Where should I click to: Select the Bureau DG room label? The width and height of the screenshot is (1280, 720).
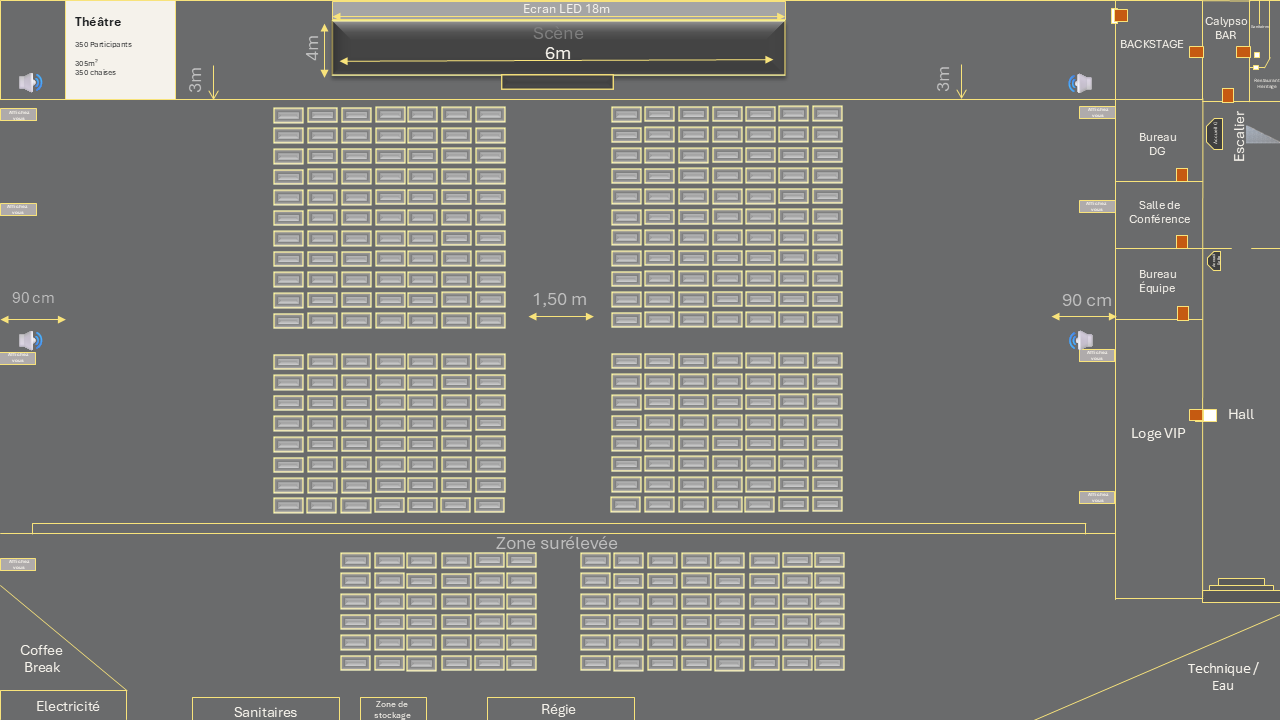1158,144
